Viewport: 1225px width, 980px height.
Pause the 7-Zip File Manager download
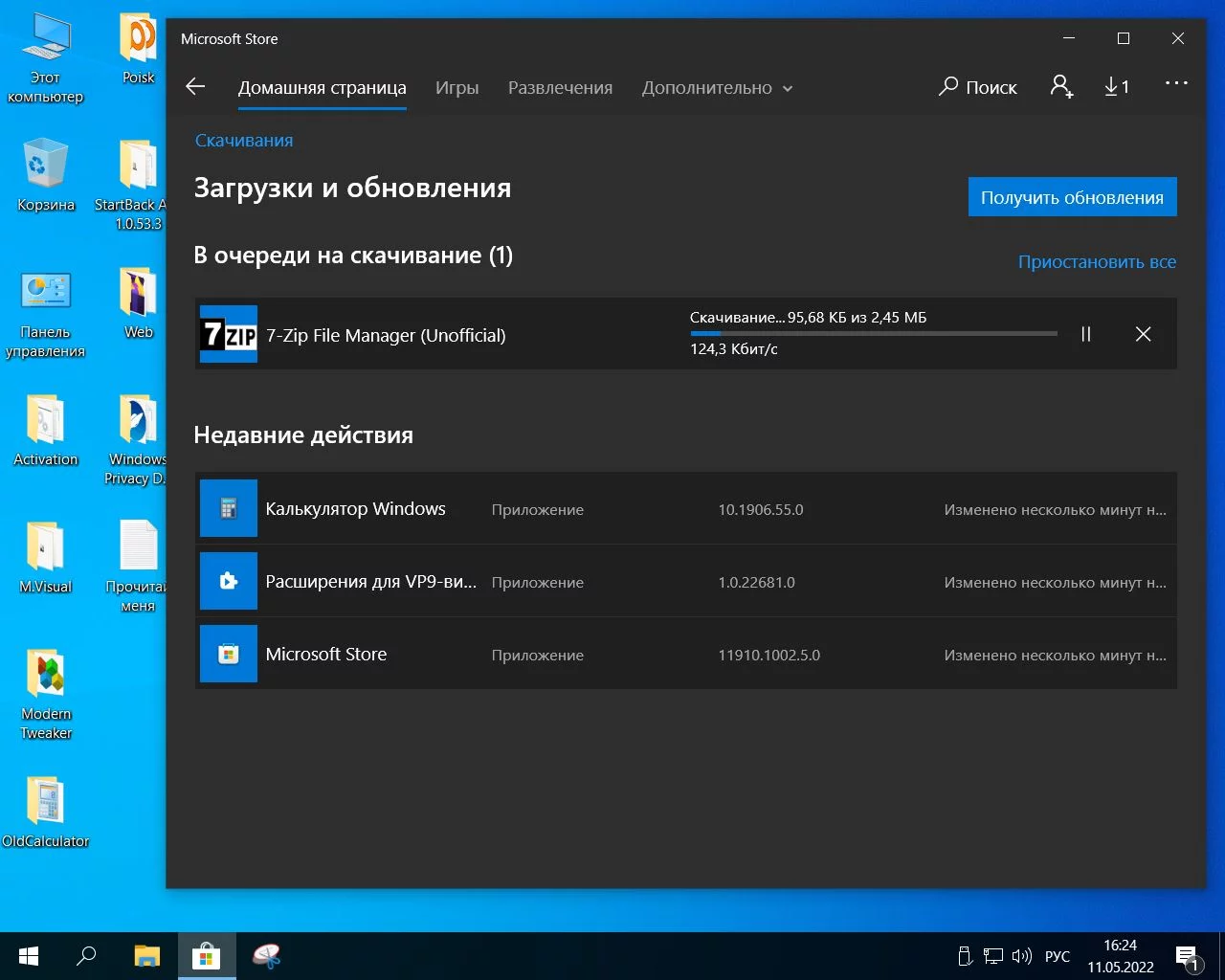(1086, 334)
